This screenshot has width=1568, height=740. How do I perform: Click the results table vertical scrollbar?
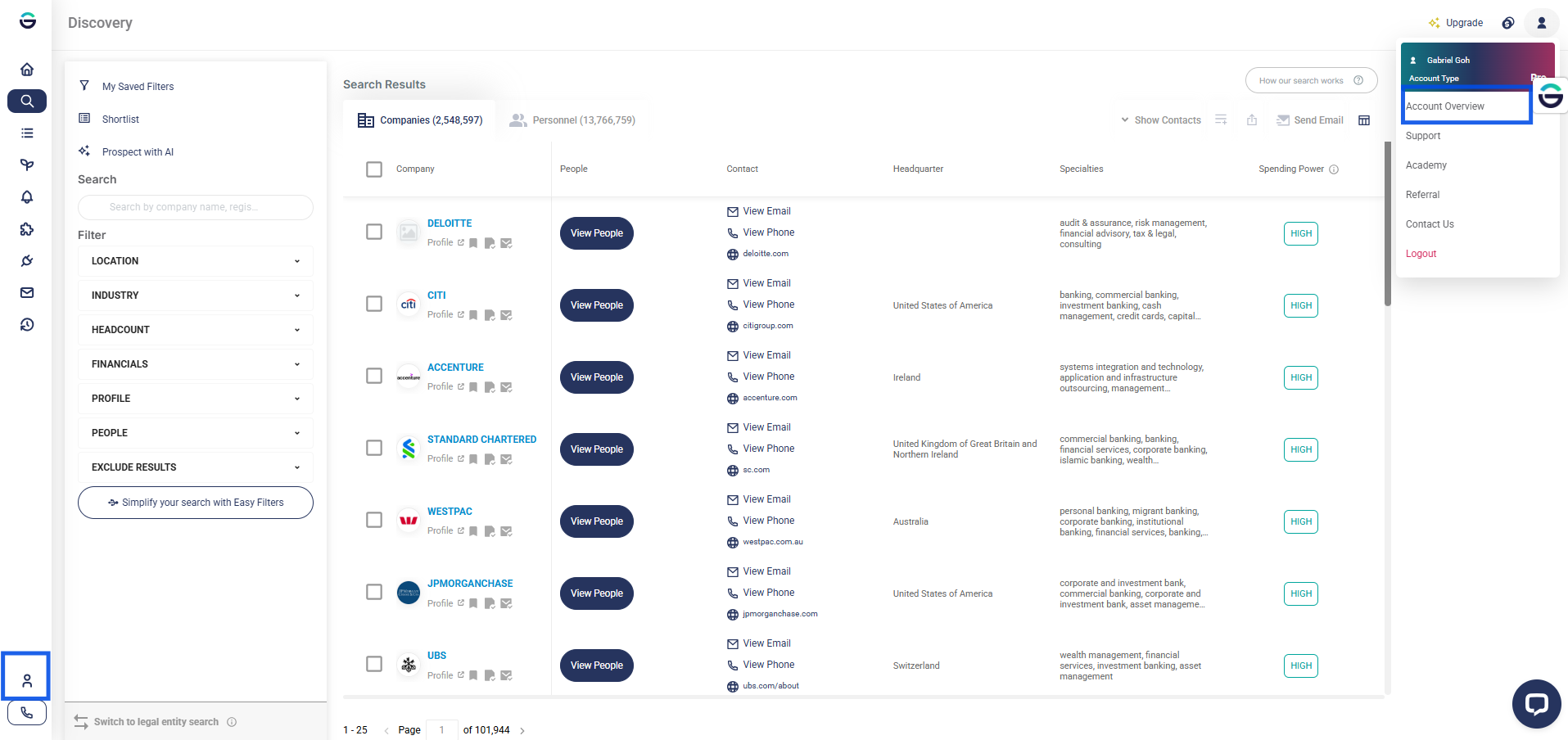pos(1388,223)
